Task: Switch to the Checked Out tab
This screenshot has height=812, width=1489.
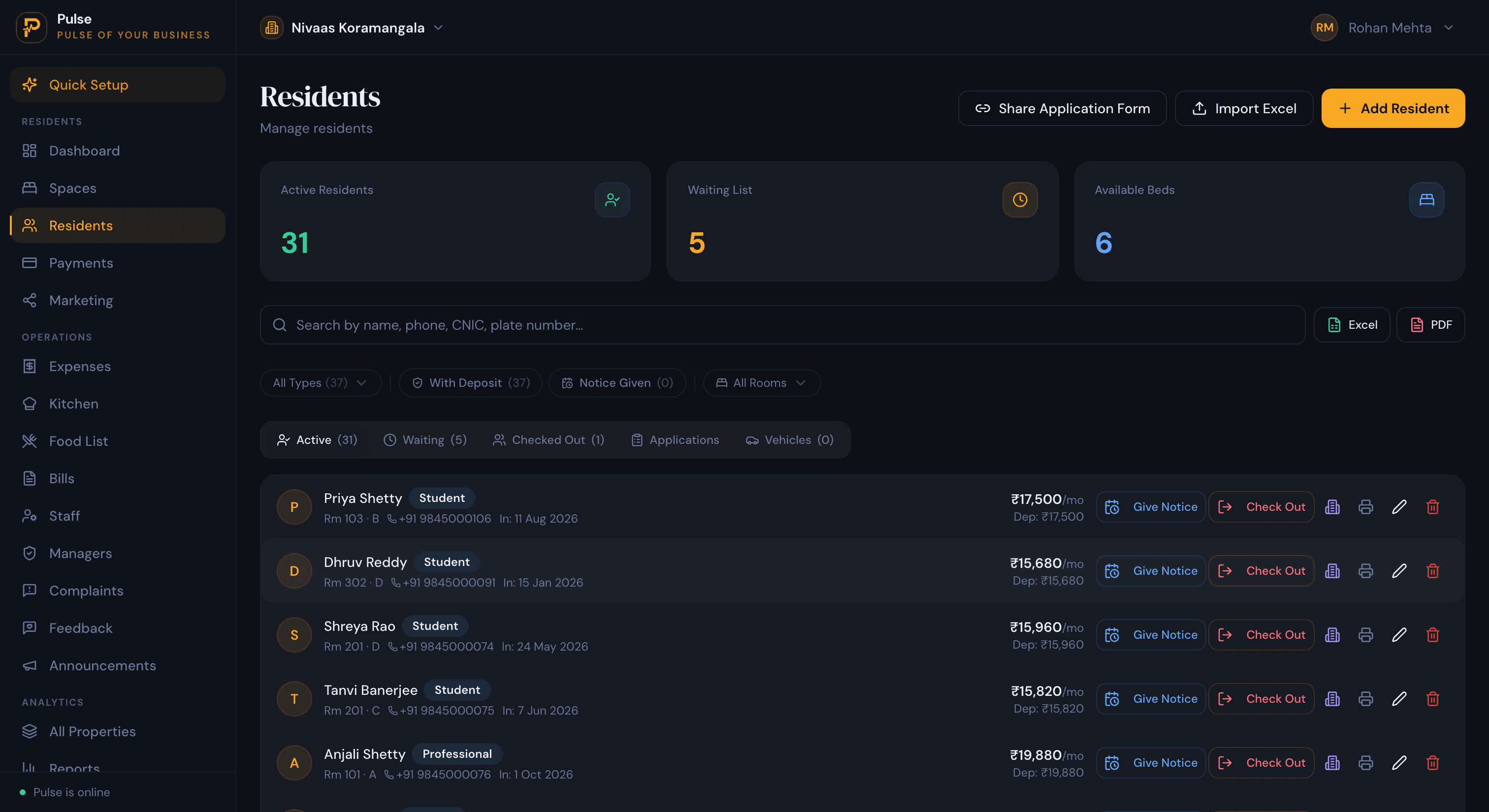Action: click(548, 440)
